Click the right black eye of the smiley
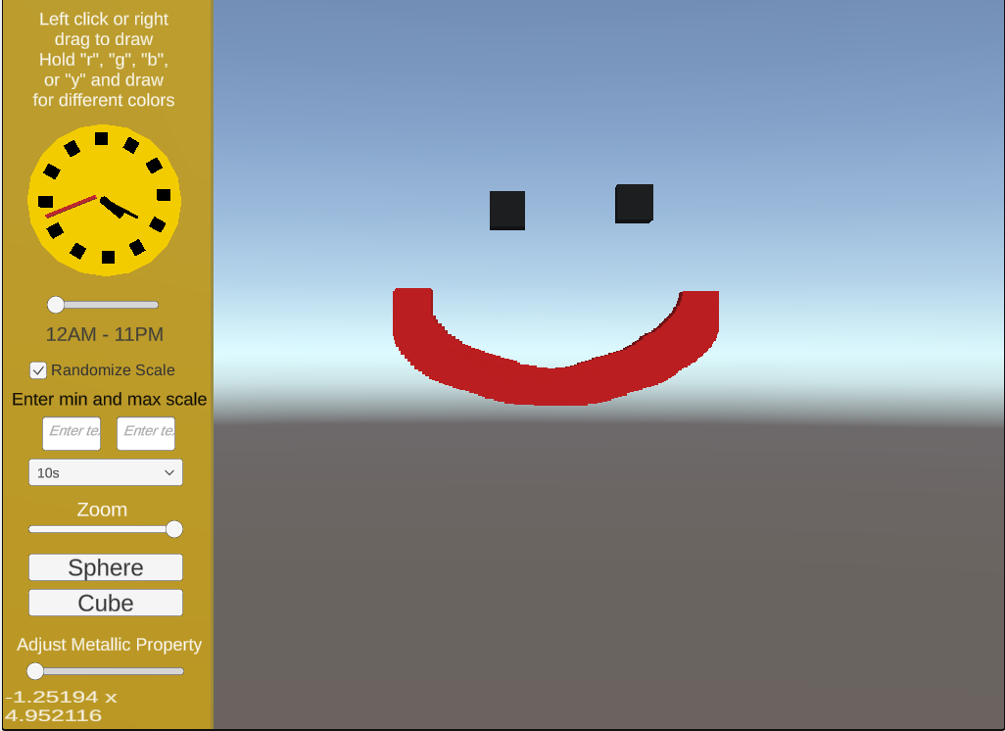Viewport: 1005px width, 731px height. 634,202
